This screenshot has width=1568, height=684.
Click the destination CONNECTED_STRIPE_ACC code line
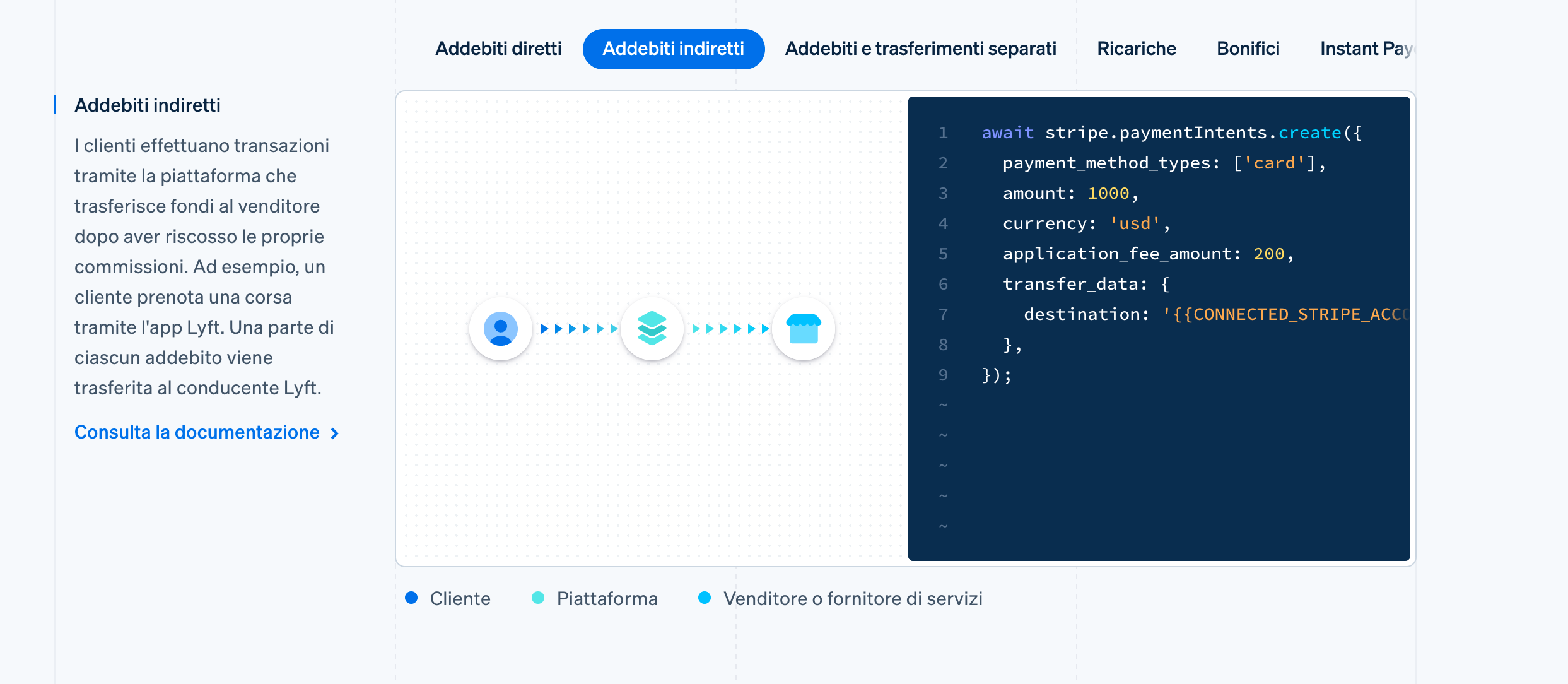click(1217, 314)
